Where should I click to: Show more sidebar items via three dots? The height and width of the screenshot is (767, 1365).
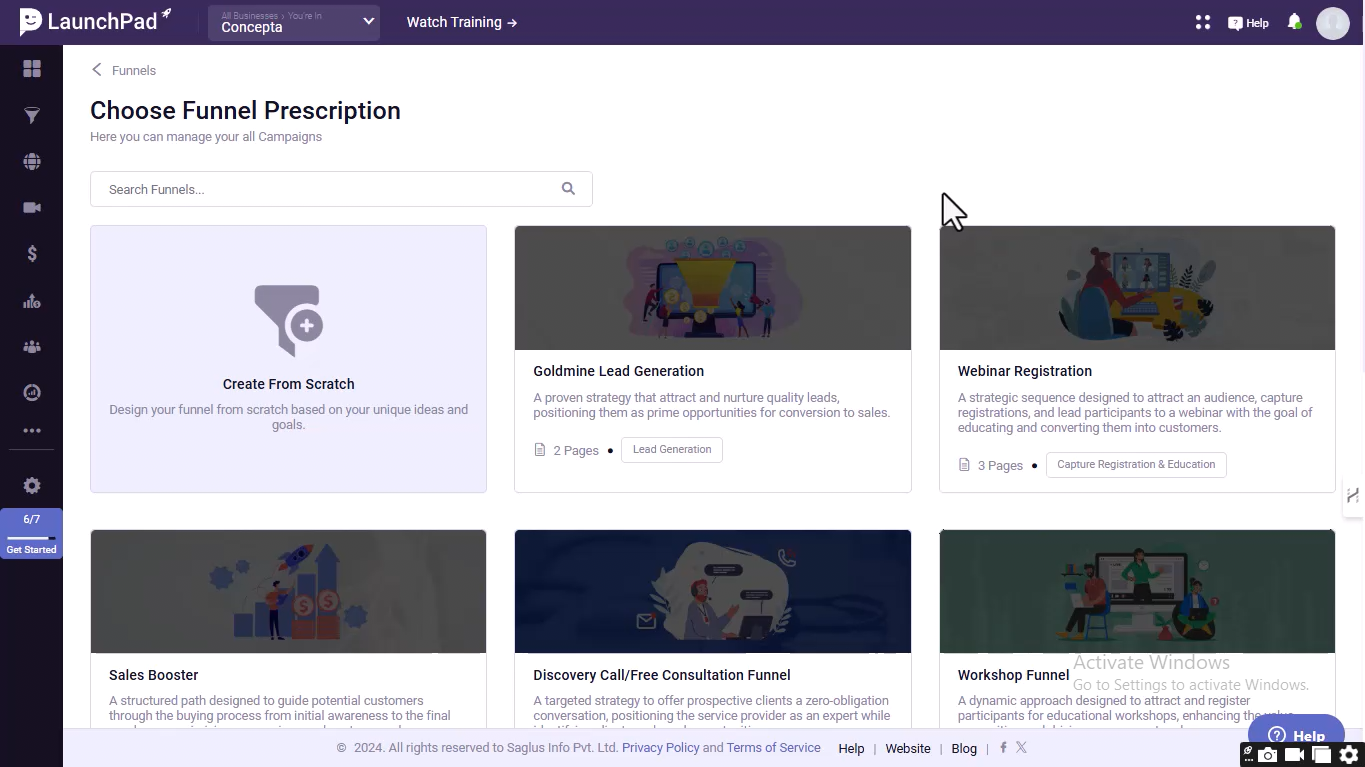[x=32, y=431]
